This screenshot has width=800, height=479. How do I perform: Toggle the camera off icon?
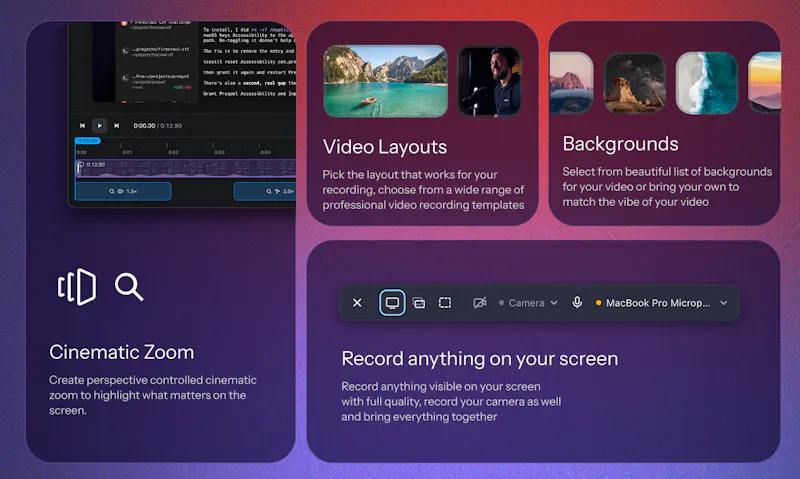click(479, 303)
